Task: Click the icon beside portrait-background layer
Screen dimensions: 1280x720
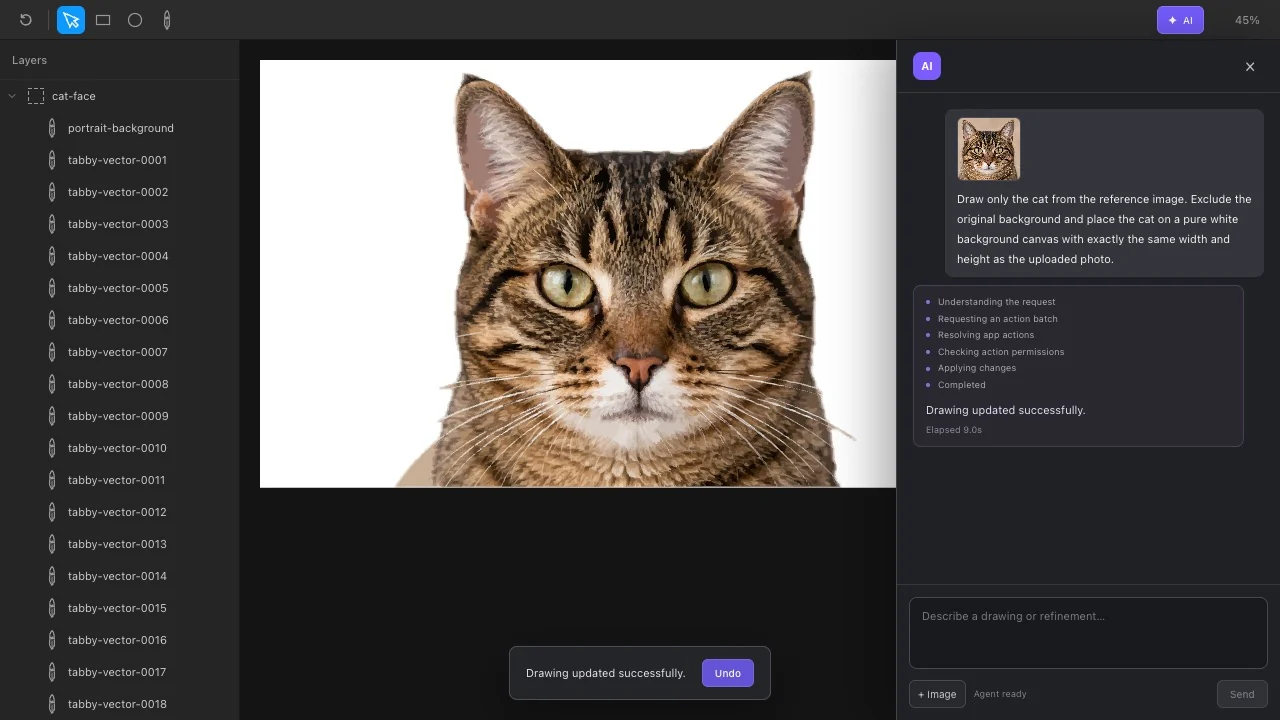Action: click(52, 128)
